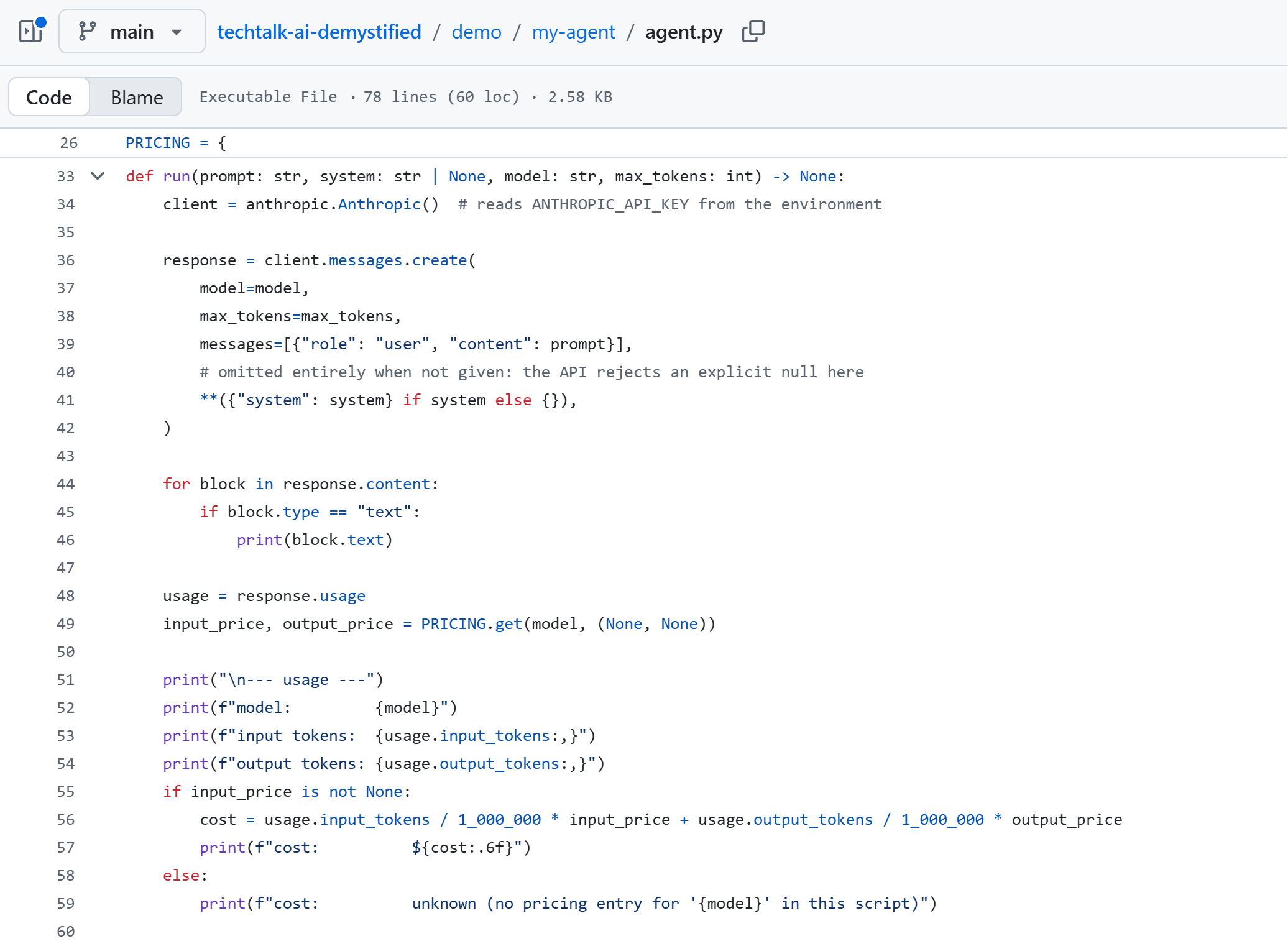Click the Anthropic symbol on line 34
Viewport: 1288px width, 941px height.
tap(379, 204)
